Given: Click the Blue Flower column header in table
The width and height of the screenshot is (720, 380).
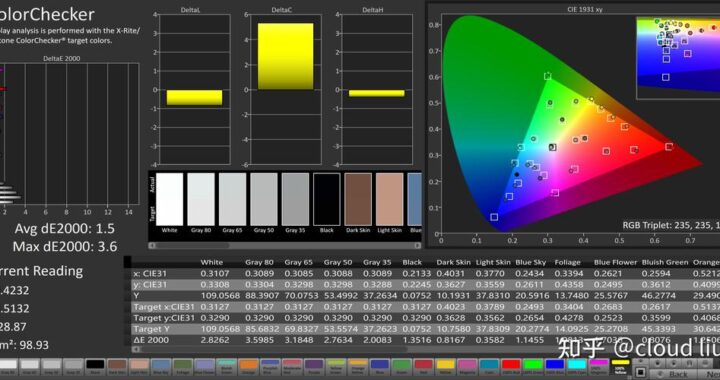Looking at the screenshot, I should click(615, 263).
